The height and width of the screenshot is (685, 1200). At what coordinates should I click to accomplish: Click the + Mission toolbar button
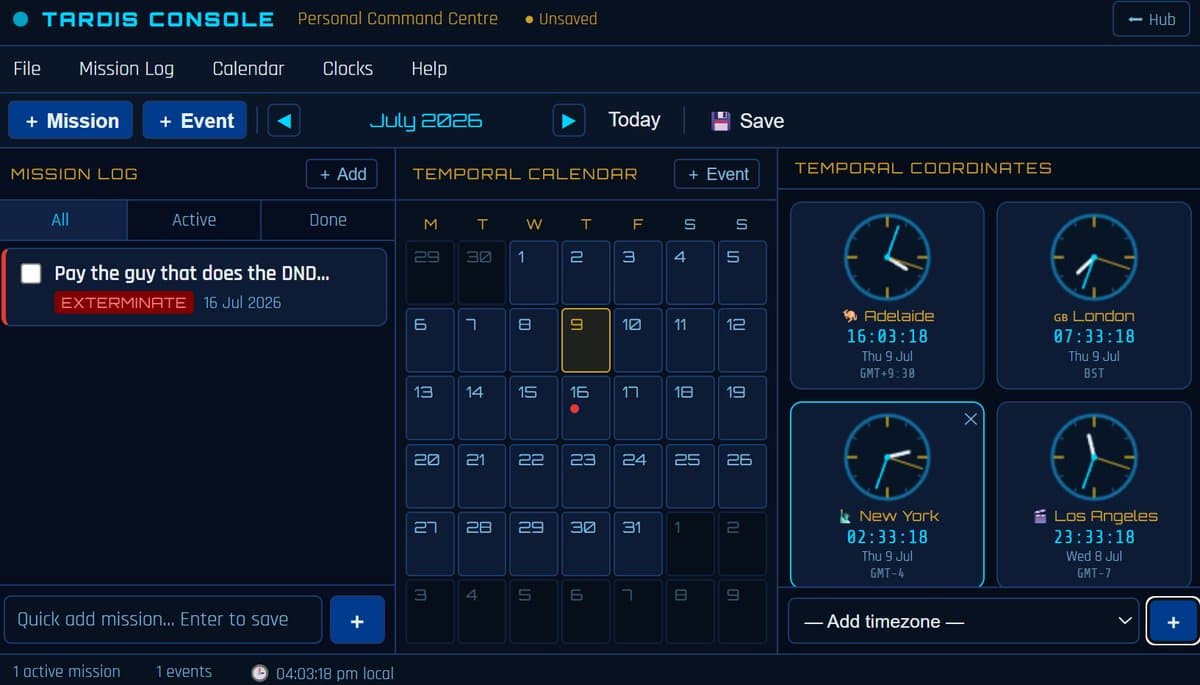pos(71,121)
